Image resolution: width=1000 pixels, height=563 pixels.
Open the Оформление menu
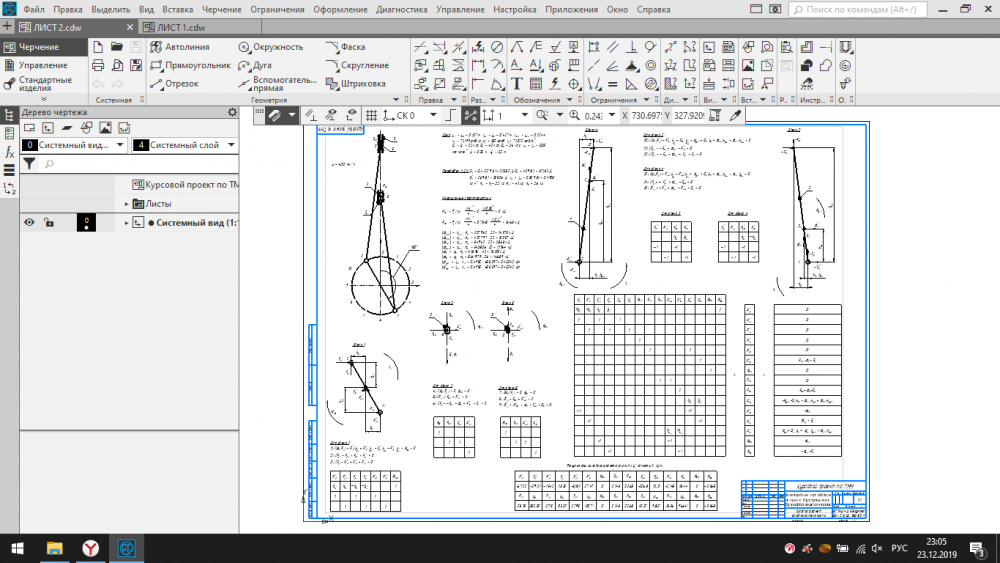(339, 9)
